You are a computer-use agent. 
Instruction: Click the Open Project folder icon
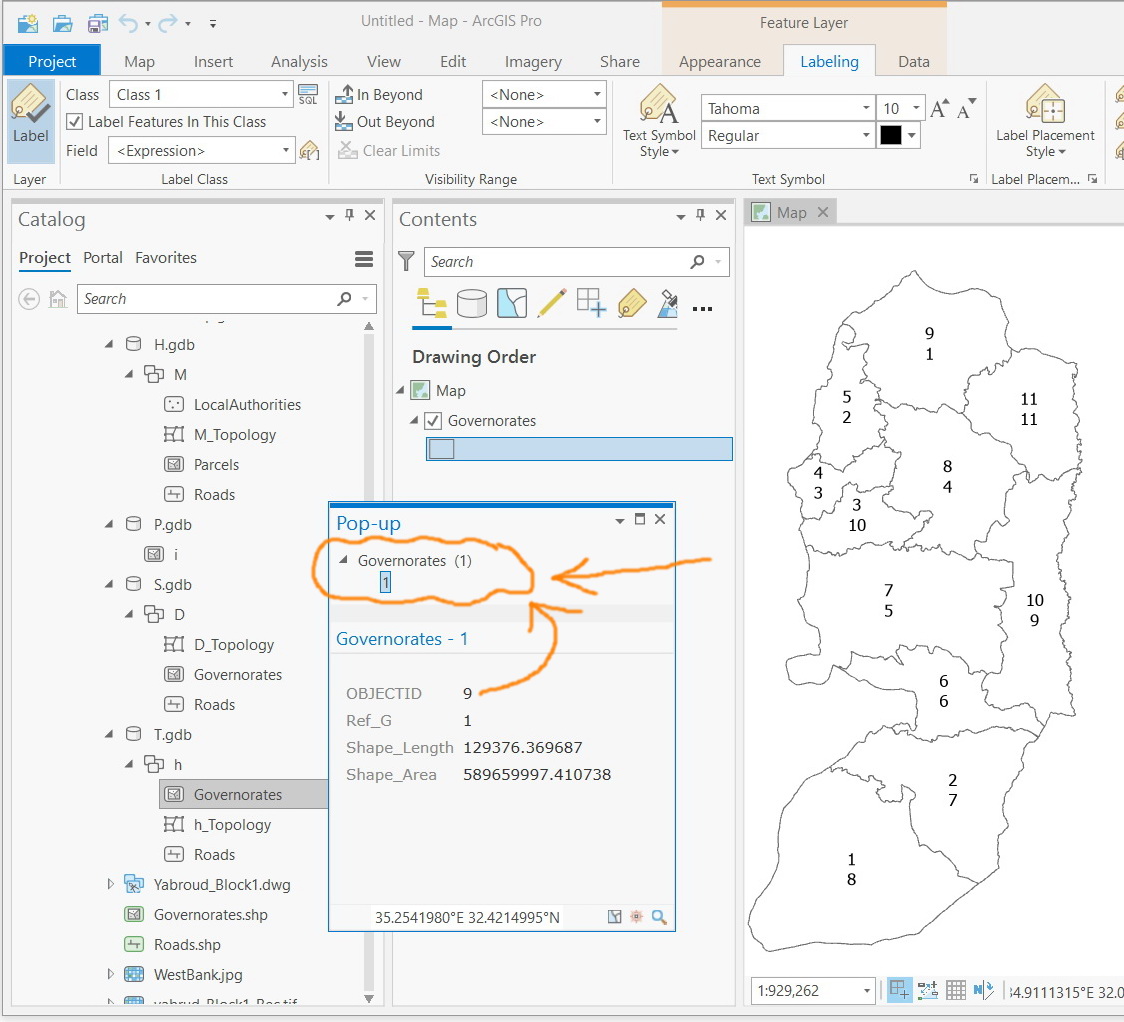pyautogui.click(x=62, y=24)
